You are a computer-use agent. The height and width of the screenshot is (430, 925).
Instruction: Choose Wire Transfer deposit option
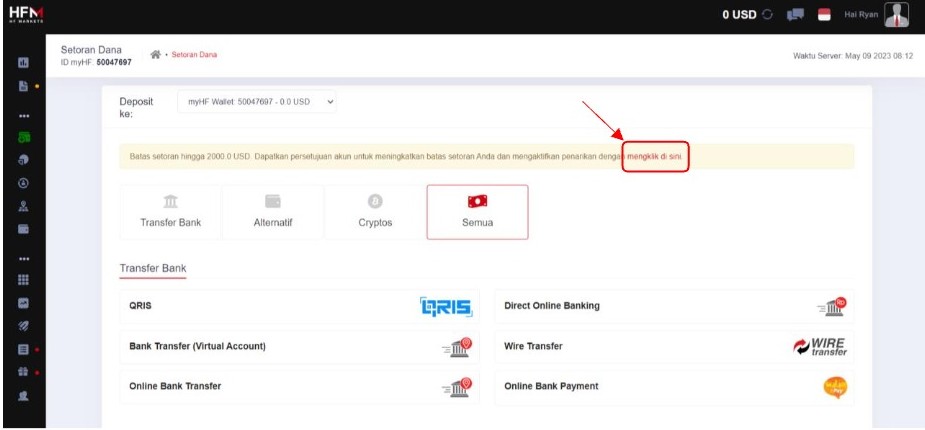(674, 346)
